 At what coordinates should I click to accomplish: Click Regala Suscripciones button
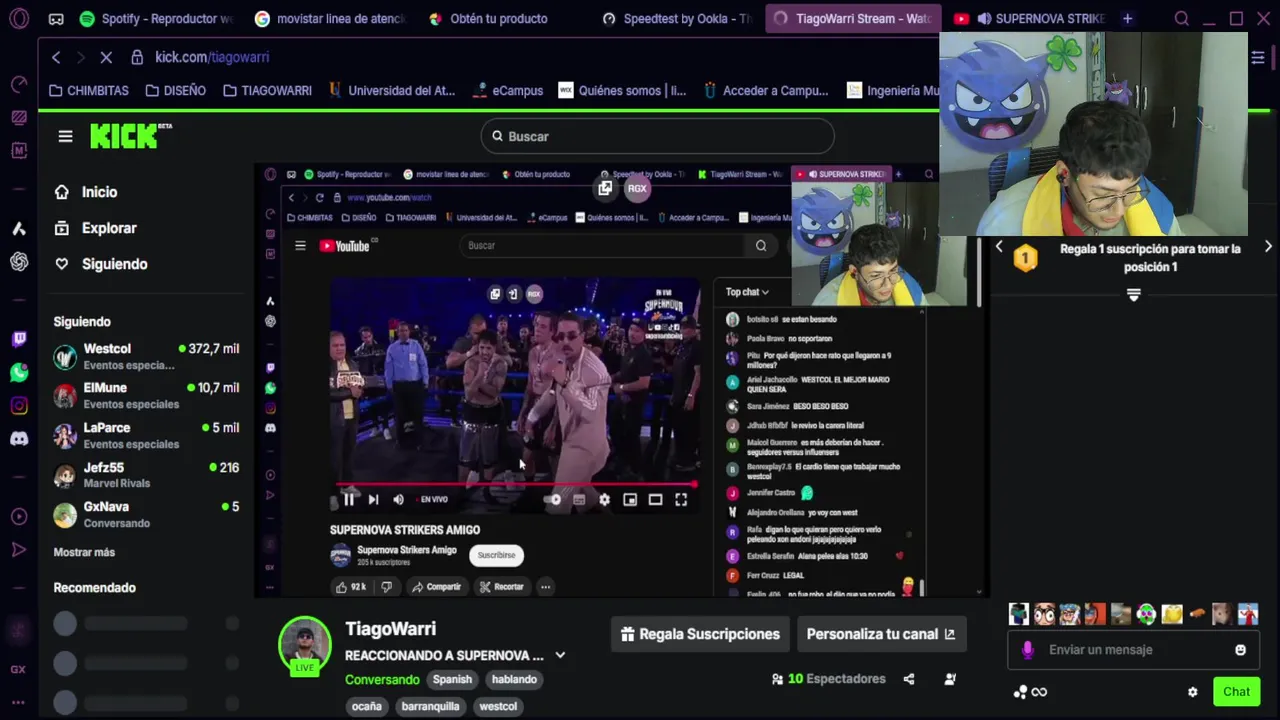click(700, 634)
